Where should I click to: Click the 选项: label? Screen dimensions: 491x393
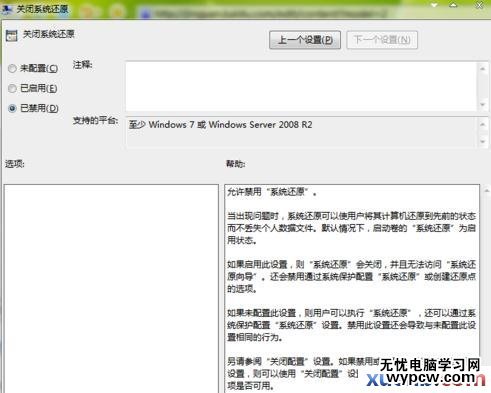pos(14,164)
